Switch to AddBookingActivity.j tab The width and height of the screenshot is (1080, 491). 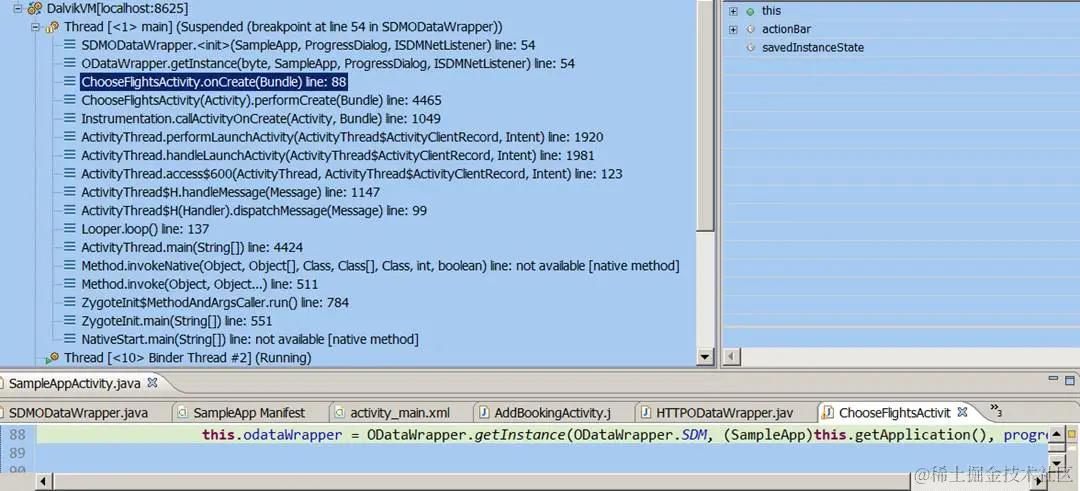(x=552, y=413)
